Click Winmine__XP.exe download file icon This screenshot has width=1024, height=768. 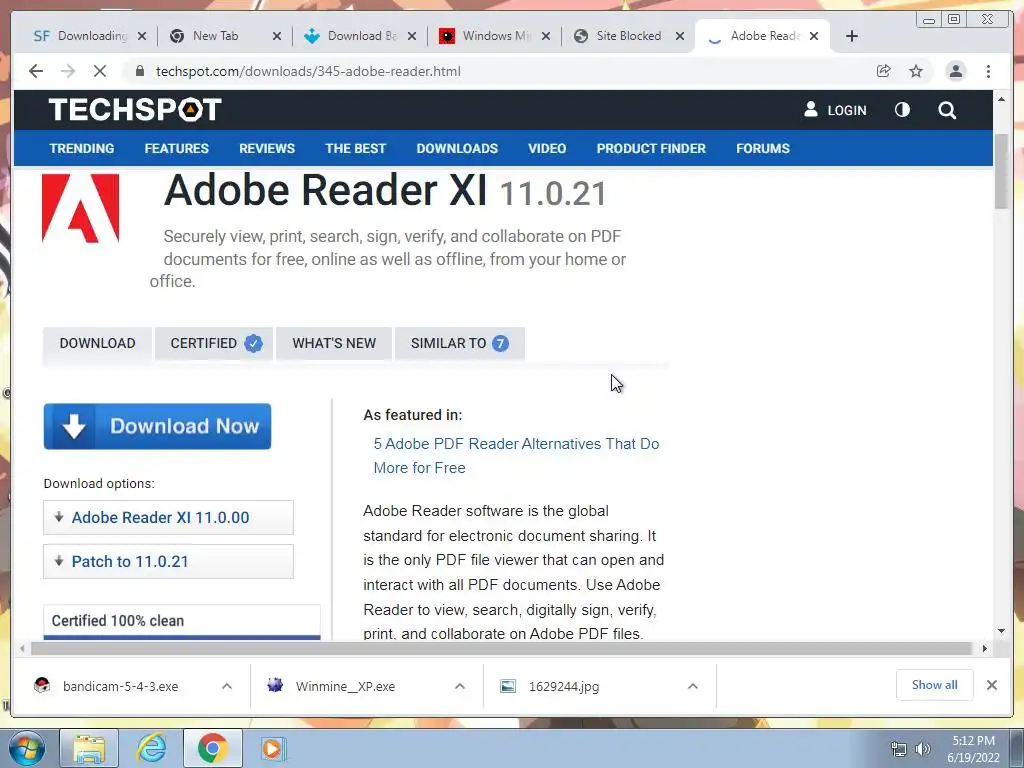[275, 685]
